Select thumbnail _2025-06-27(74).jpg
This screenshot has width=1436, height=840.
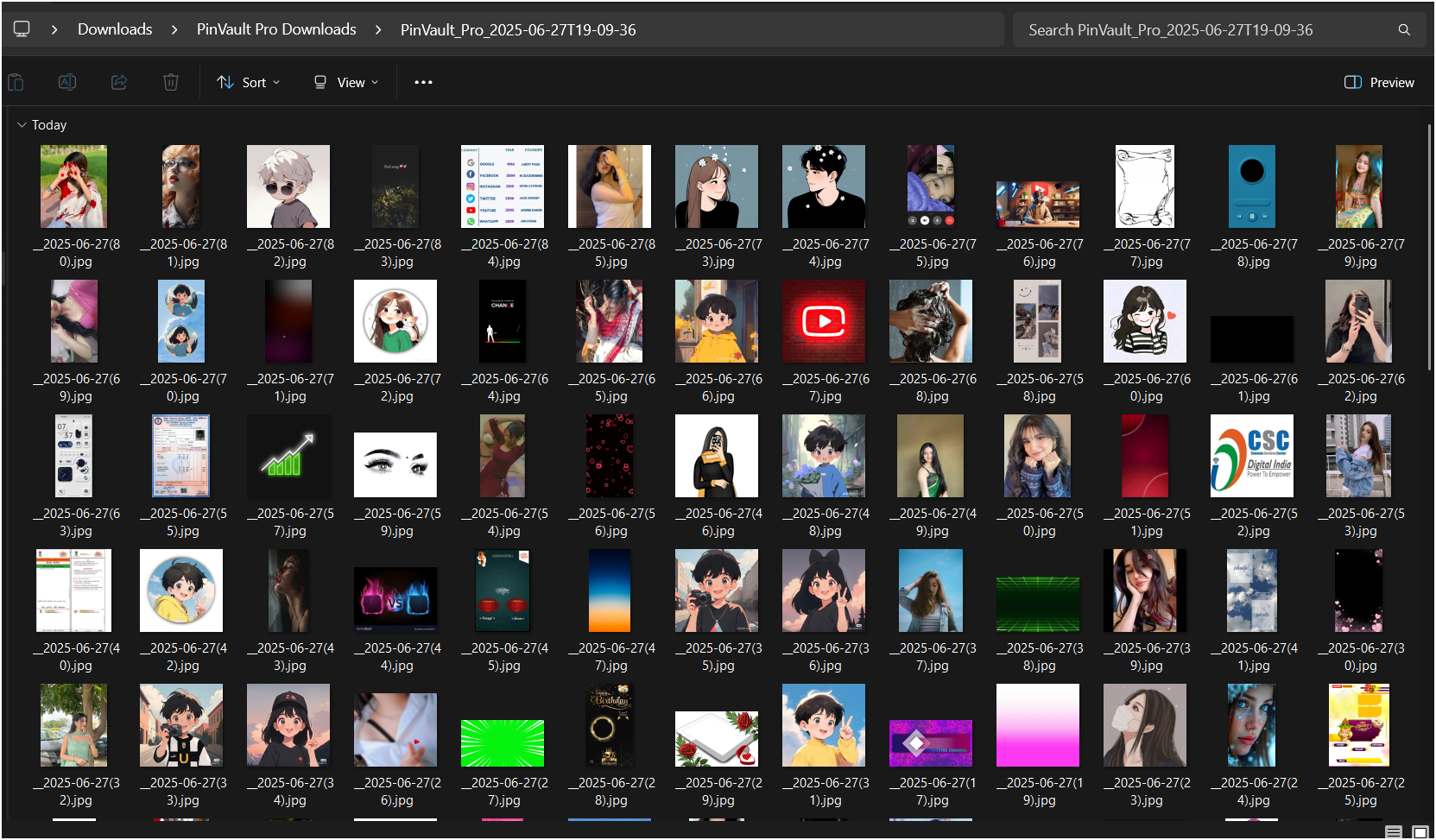coord(824,186)
